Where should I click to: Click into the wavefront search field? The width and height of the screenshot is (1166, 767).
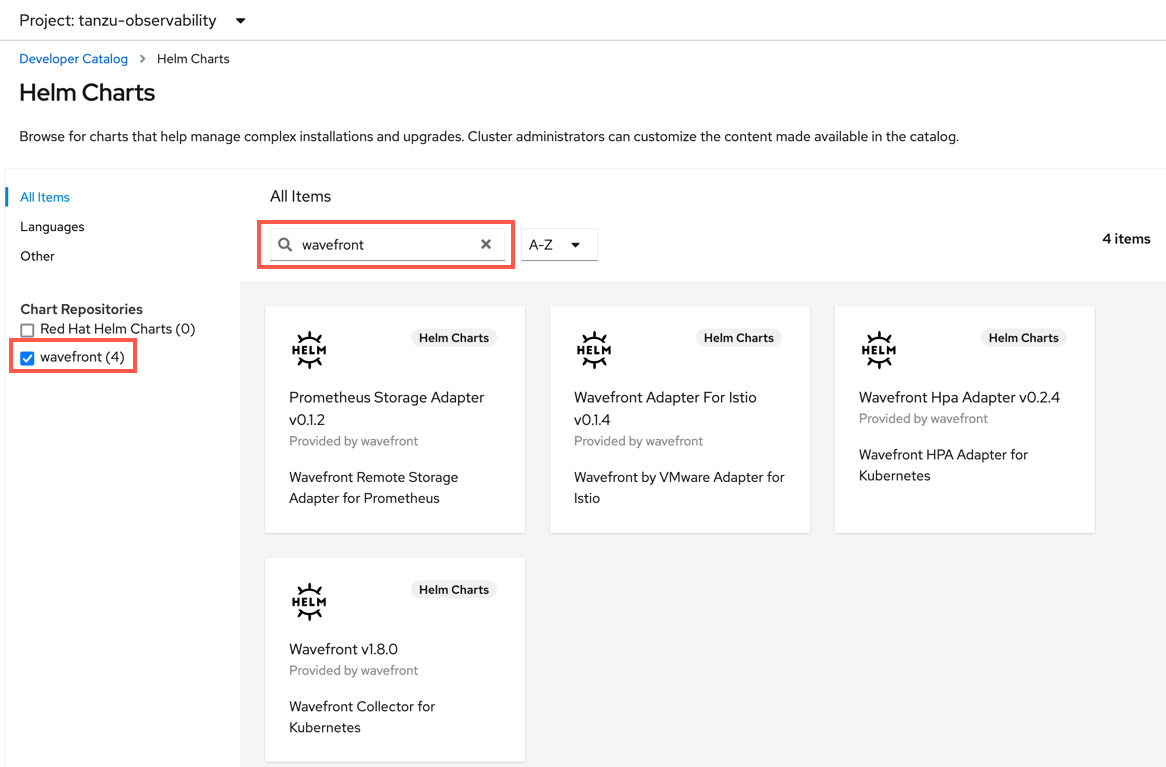pyautogui.click(x=385, y=245)
